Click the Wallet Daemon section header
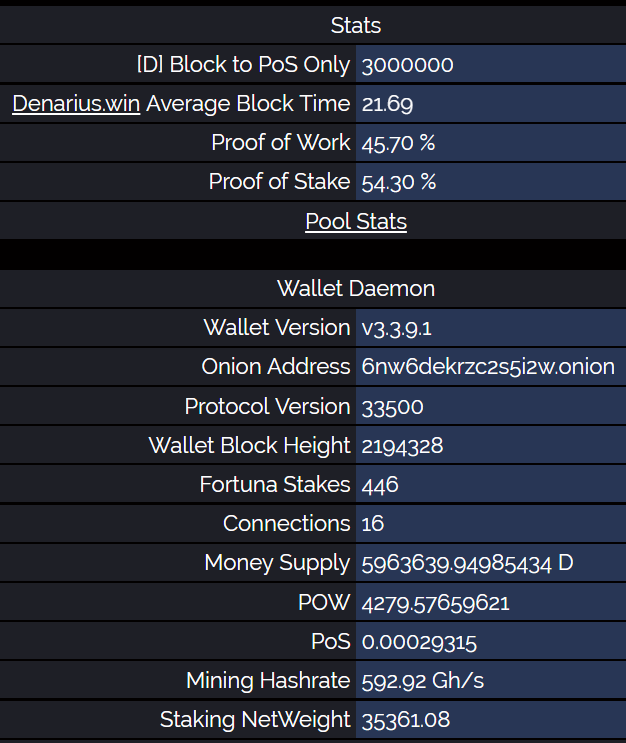The image size is (626, 743). tap(356, 289)
